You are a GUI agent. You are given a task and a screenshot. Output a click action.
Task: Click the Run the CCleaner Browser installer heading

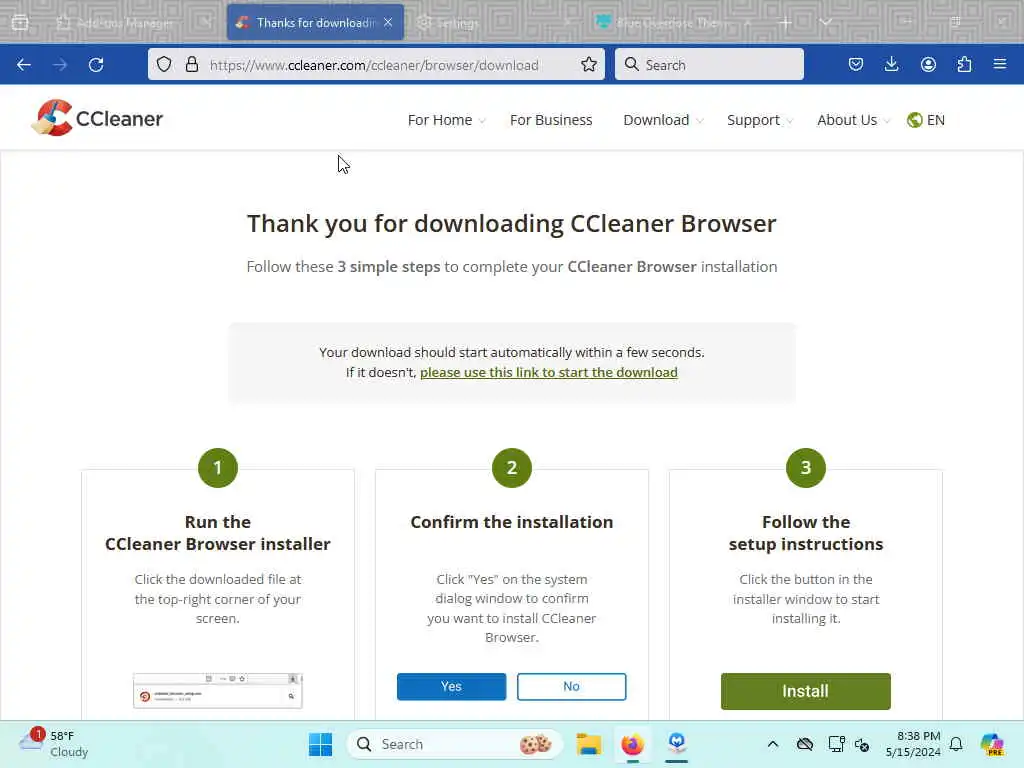click(217, 533)
